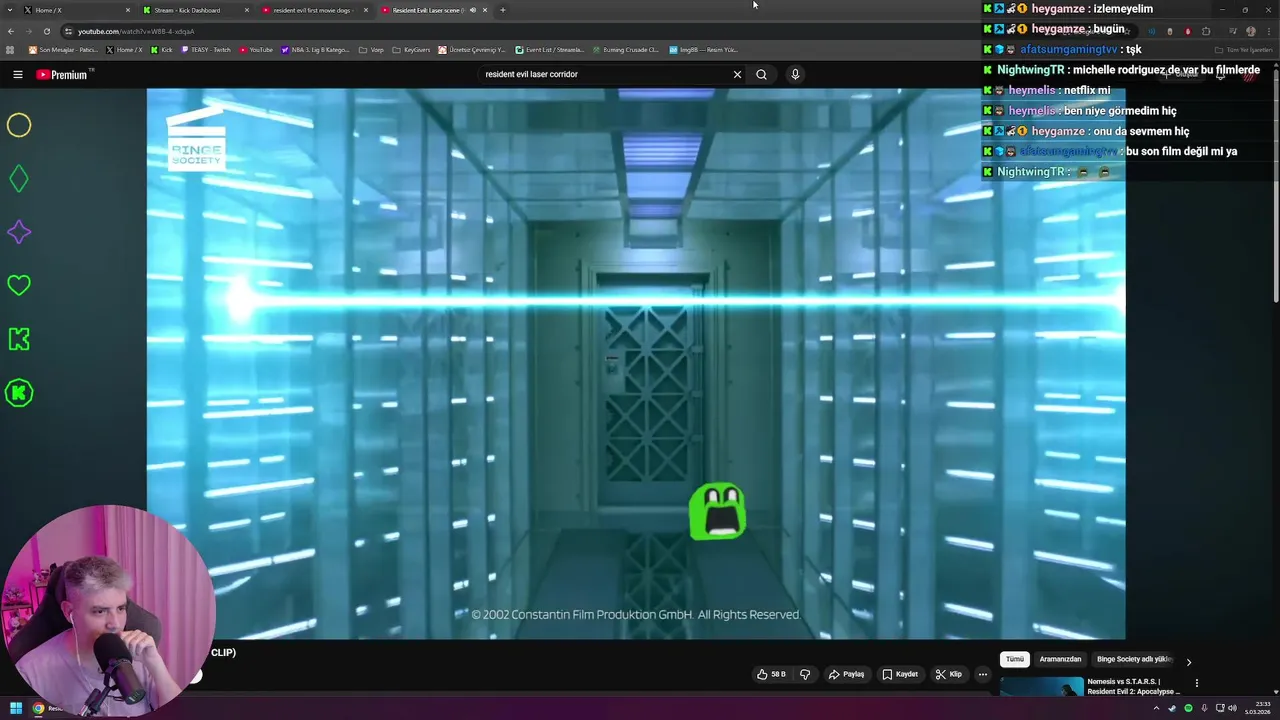Like the video showing 58 B
The width and height of the screenshot is (1280, 720).
tap(771, 674)
